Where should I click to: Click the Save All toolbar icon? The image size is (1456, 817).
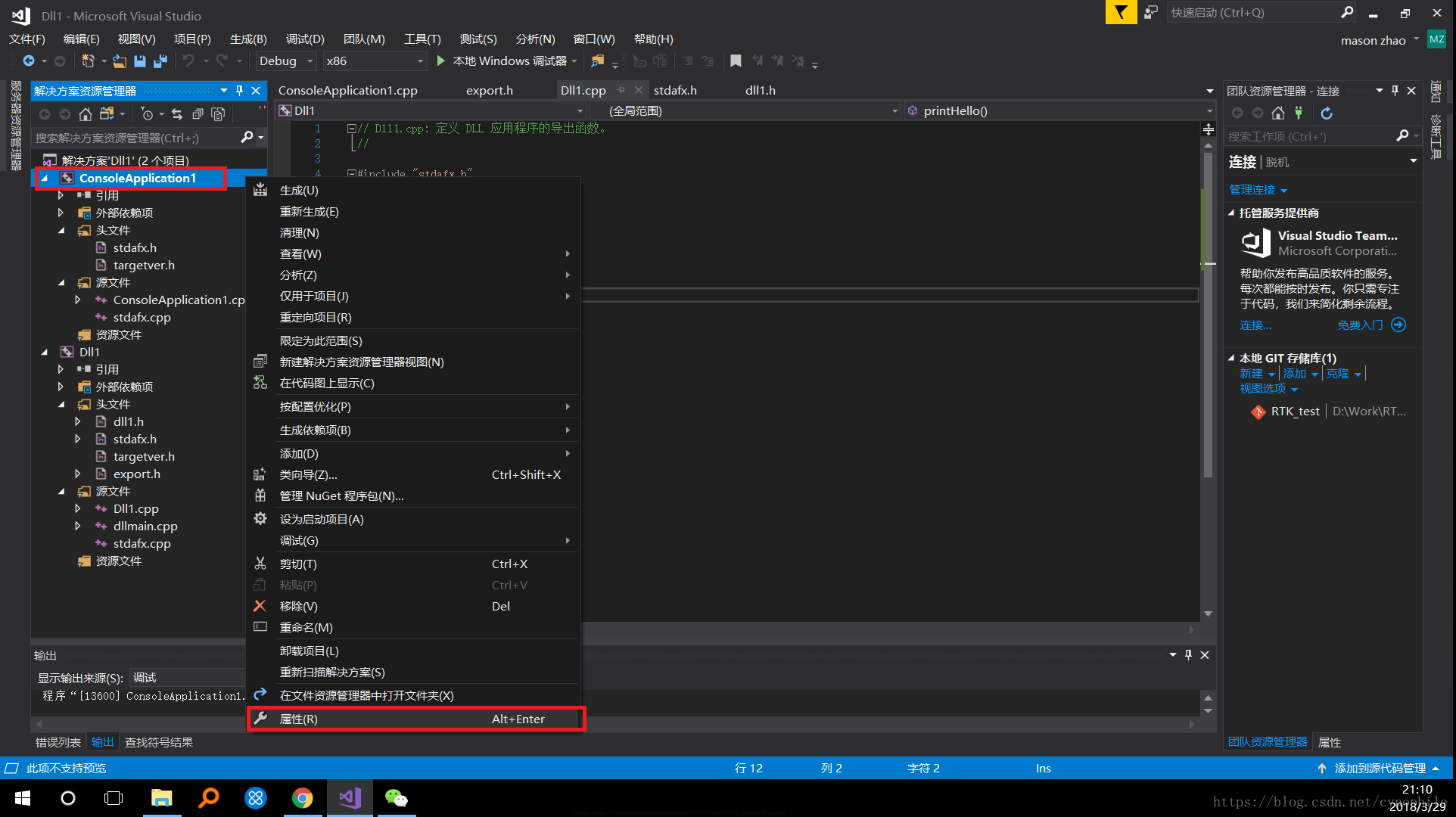coord(160,61)
